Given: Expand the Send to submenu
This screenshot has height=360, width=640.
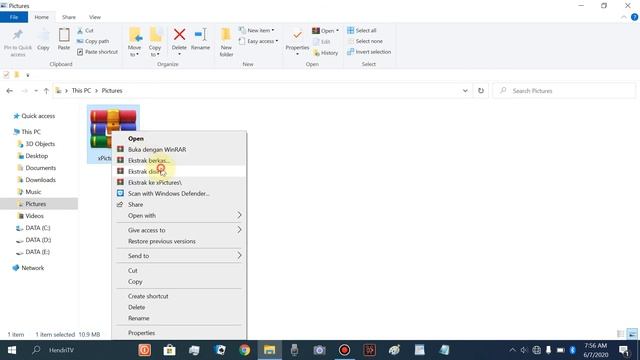Looking at the screenshot, I should pos(179,256).
